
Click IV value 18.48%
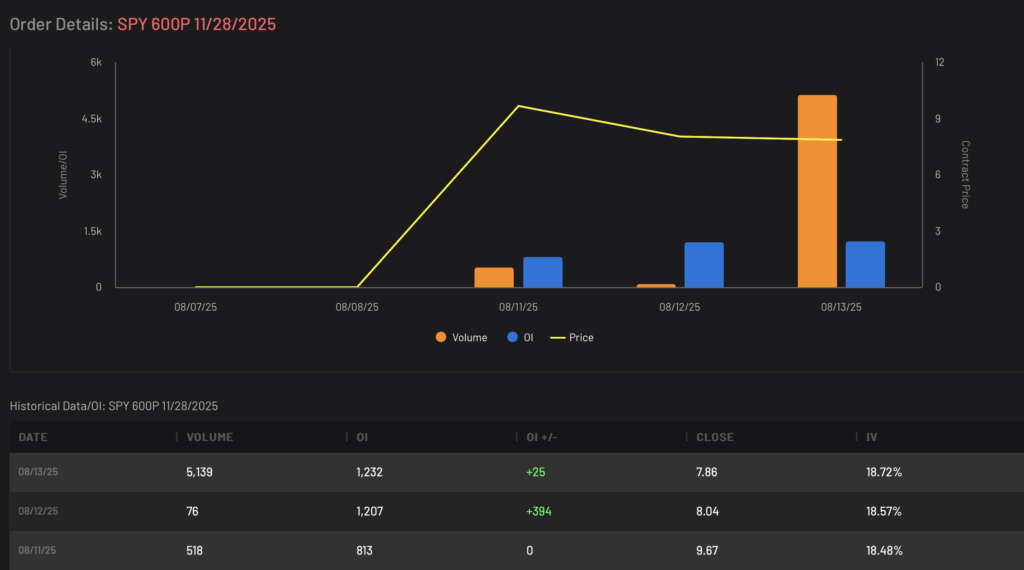click(884, 550)
